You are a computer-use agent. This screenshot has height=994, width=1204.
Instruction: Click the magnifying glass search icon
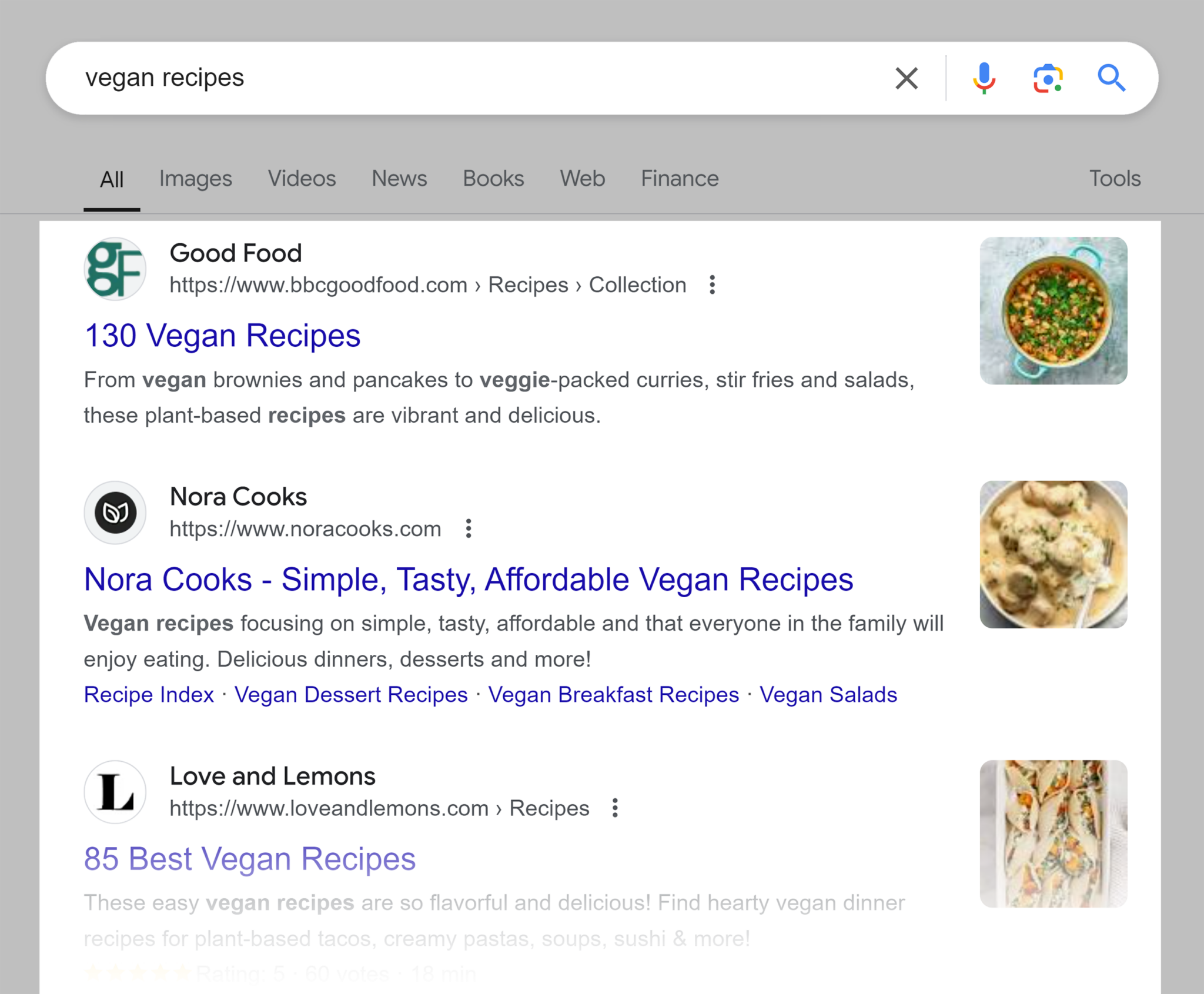1113,77
